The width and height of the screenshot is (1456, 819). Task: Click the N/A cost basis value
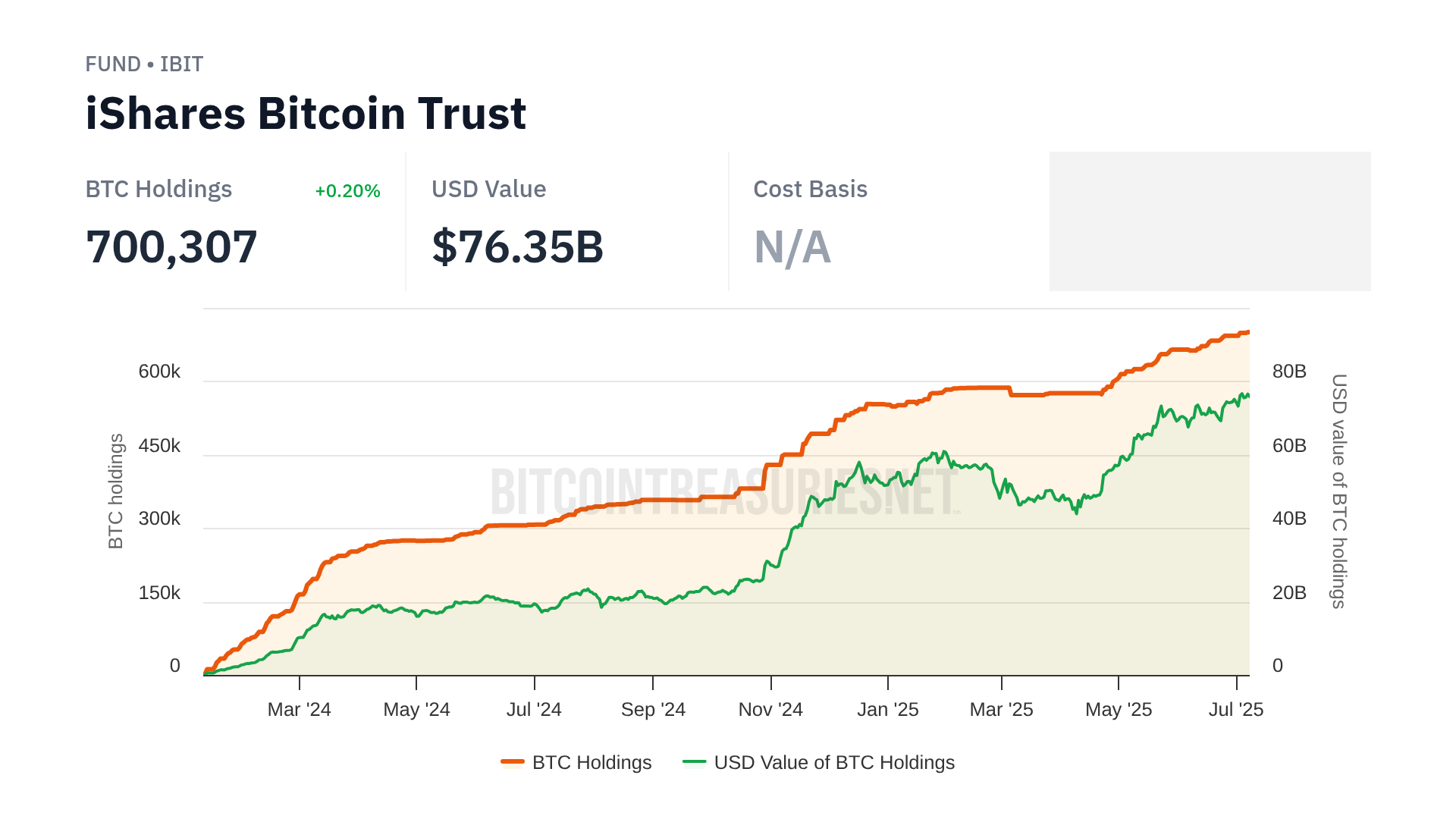coord(792,247)
